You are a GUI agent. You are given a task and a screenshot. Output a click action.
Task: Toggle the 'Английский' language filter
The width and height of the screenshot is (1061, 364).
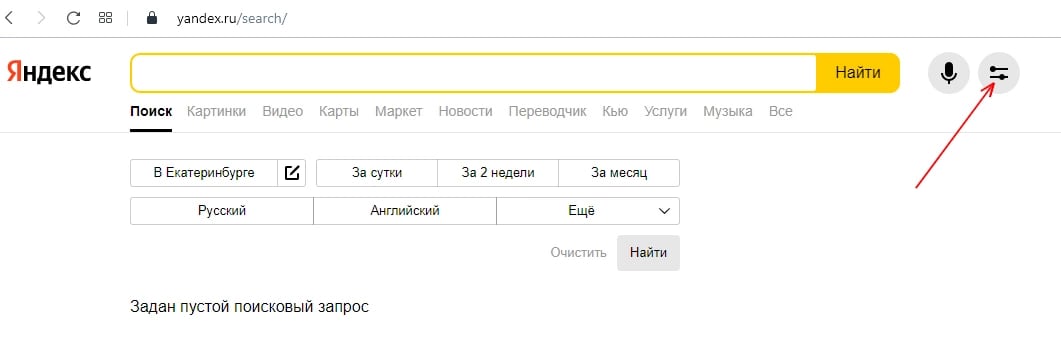tap(405, 210)
